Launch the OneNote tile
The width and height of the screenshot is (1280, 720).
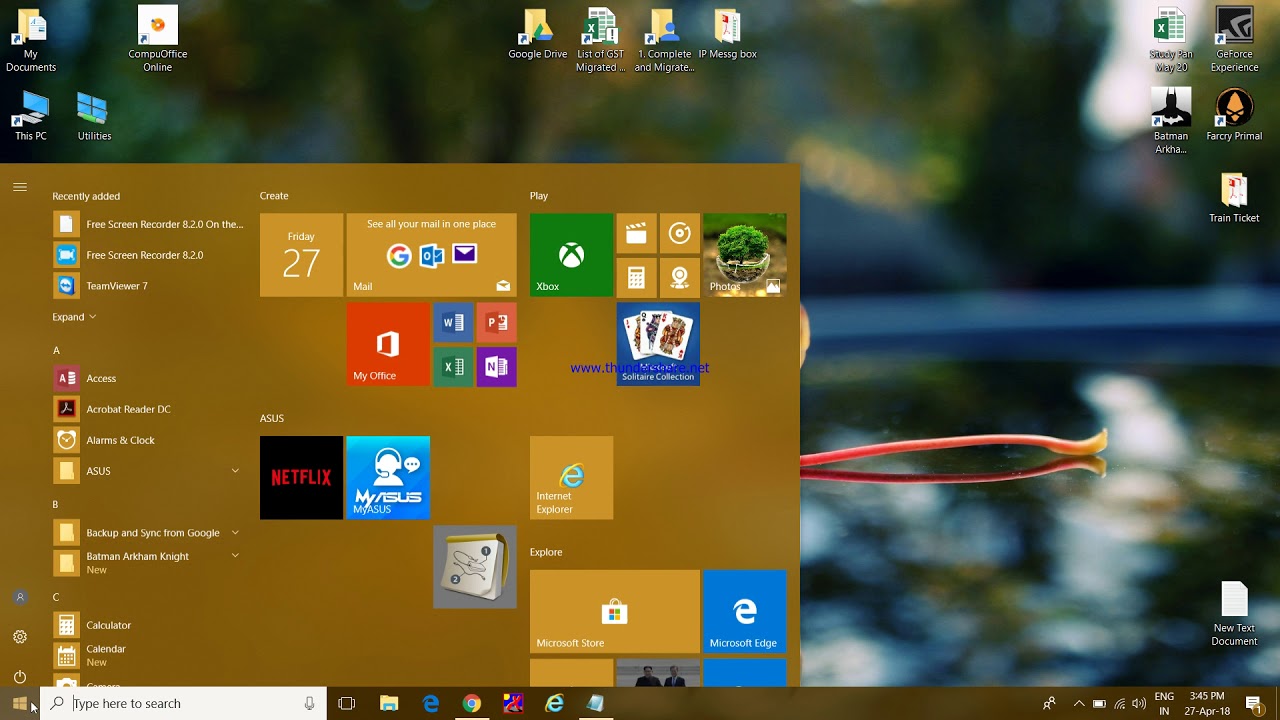point(497,366)
